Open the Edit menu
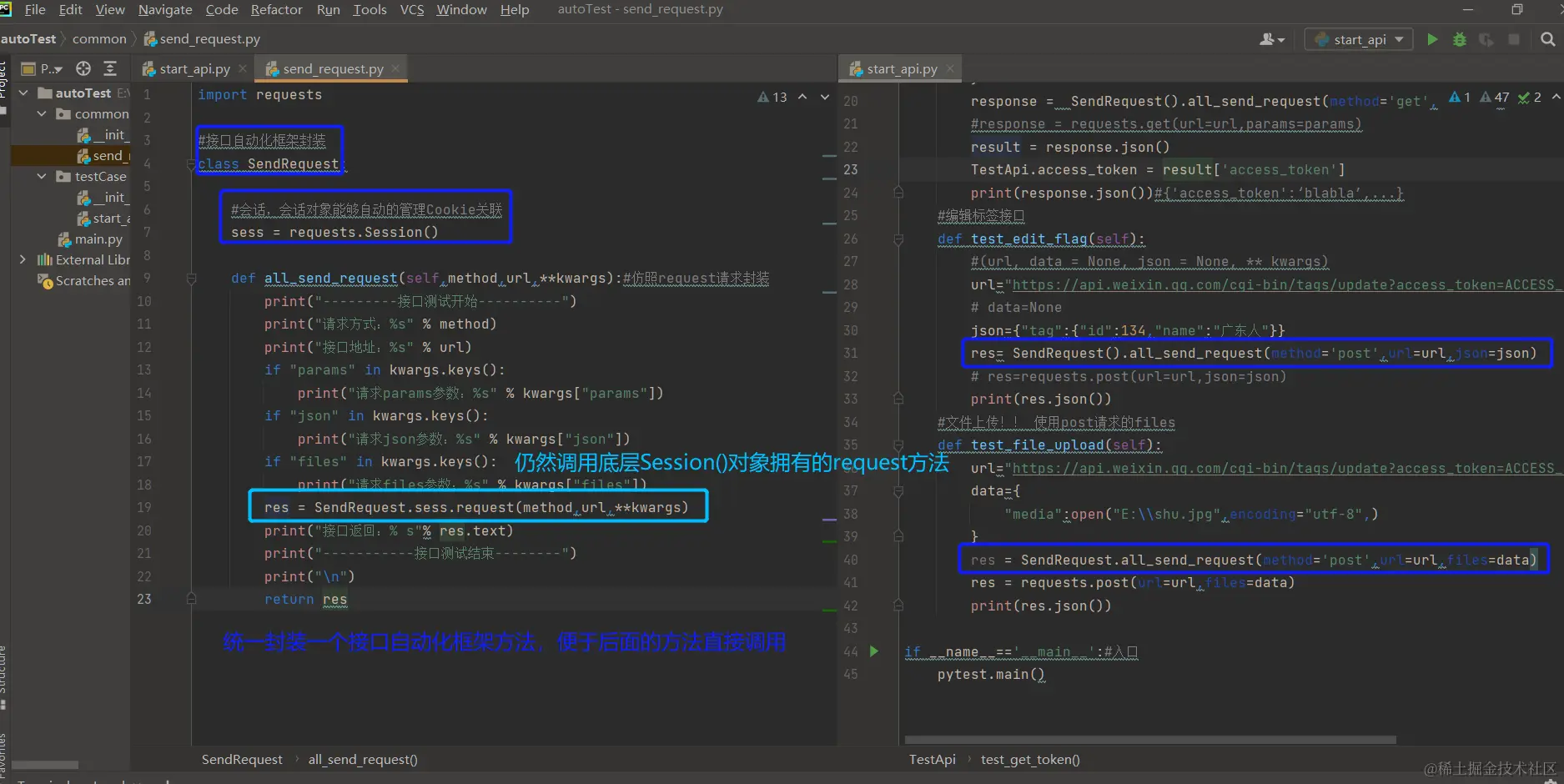 [70, 10]
